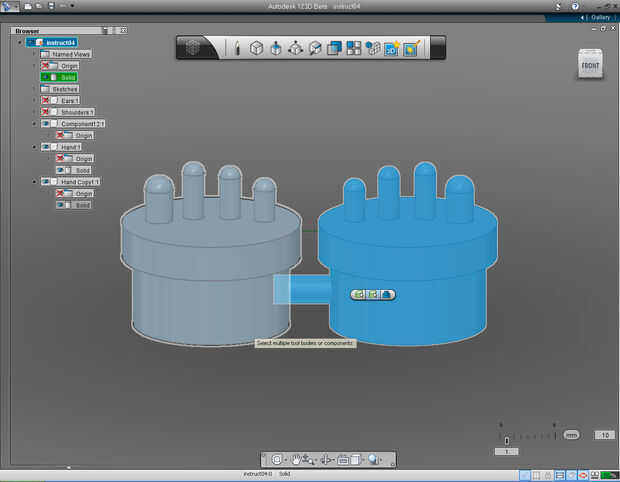Click the red lifesaver icon in status bar
Viewport: 620px width, 482px height.
click(582, 475)
